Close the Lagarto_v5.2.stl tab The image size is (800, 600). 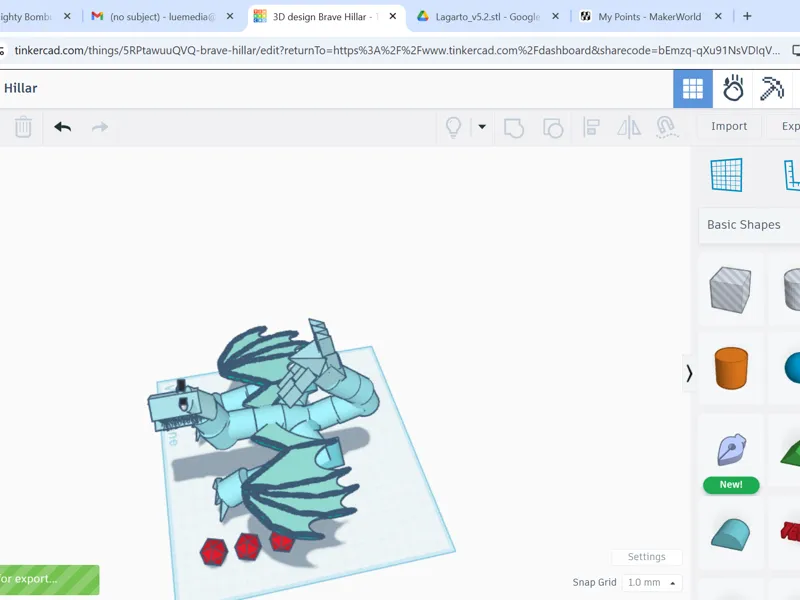[556, 17]
